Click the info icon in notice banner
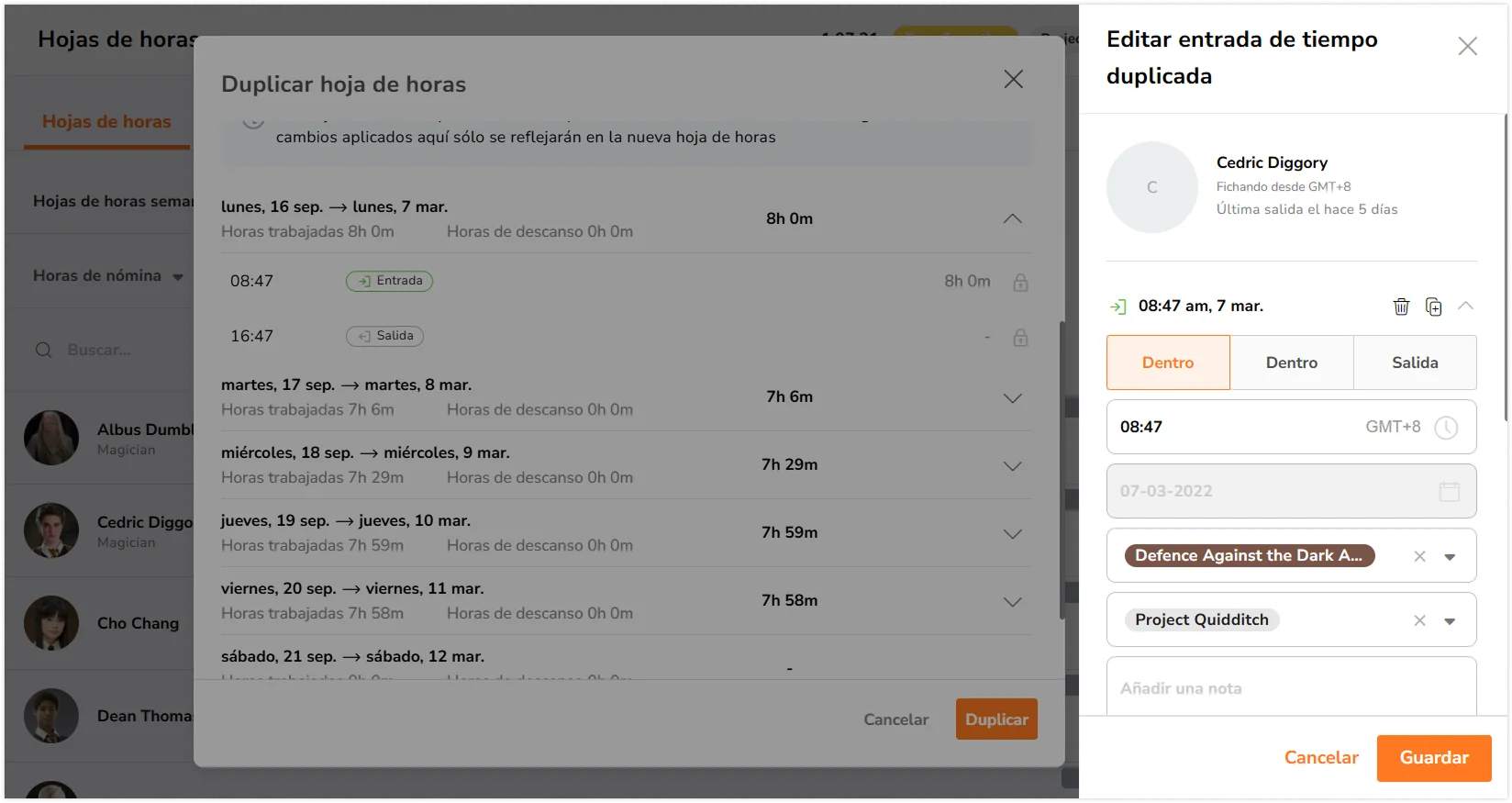This screenshot has height=803, width=1512. click(x=254, y=122)
